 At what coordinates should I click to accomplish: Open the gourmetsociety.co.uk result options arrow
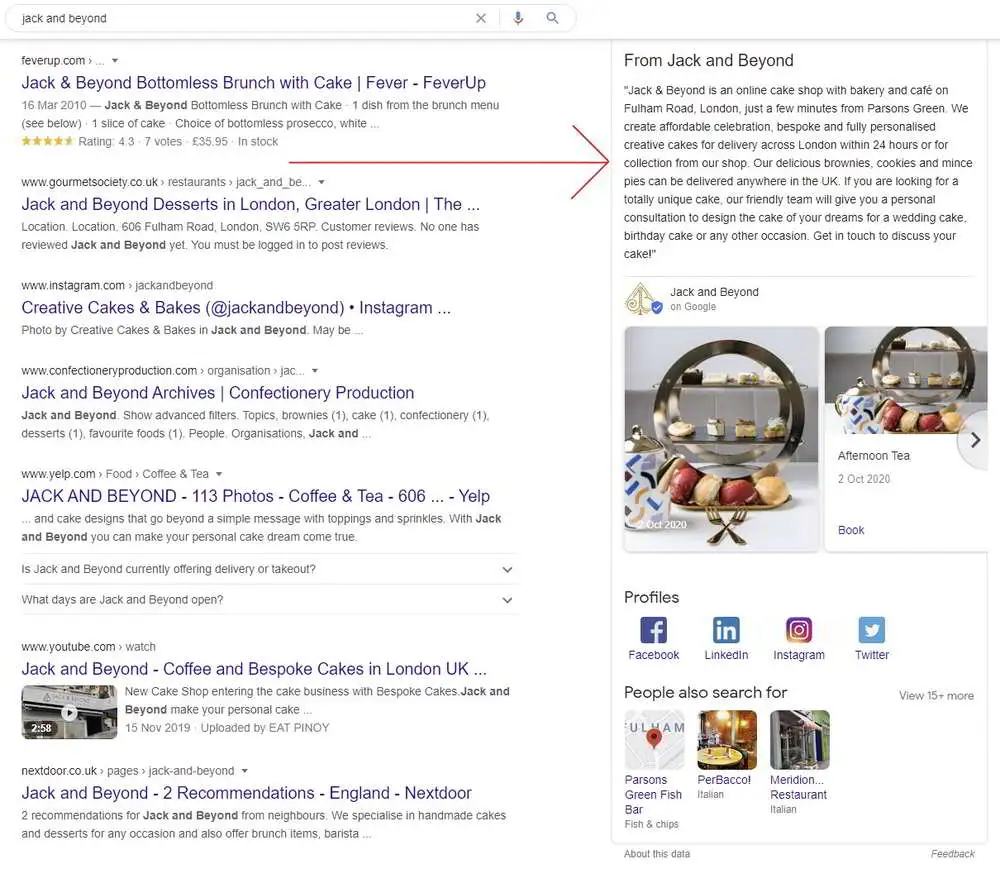[x=321, y=182]
